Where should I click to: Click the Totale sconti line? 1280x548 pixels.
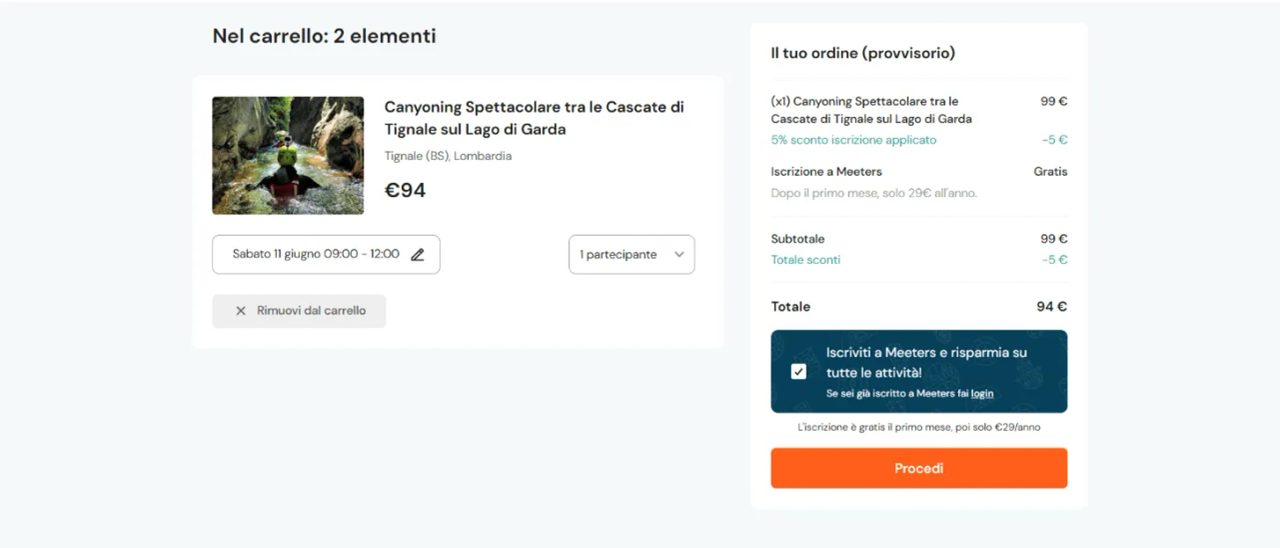tap(919, 260)
